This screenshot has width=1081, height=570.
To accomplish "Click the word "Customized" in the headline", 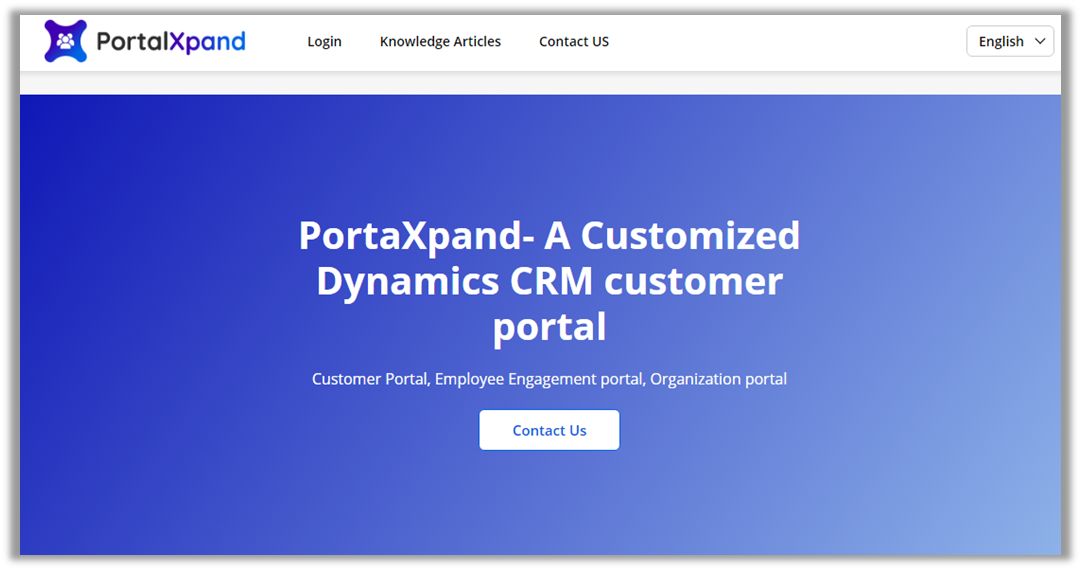I will tap(690, 236).
